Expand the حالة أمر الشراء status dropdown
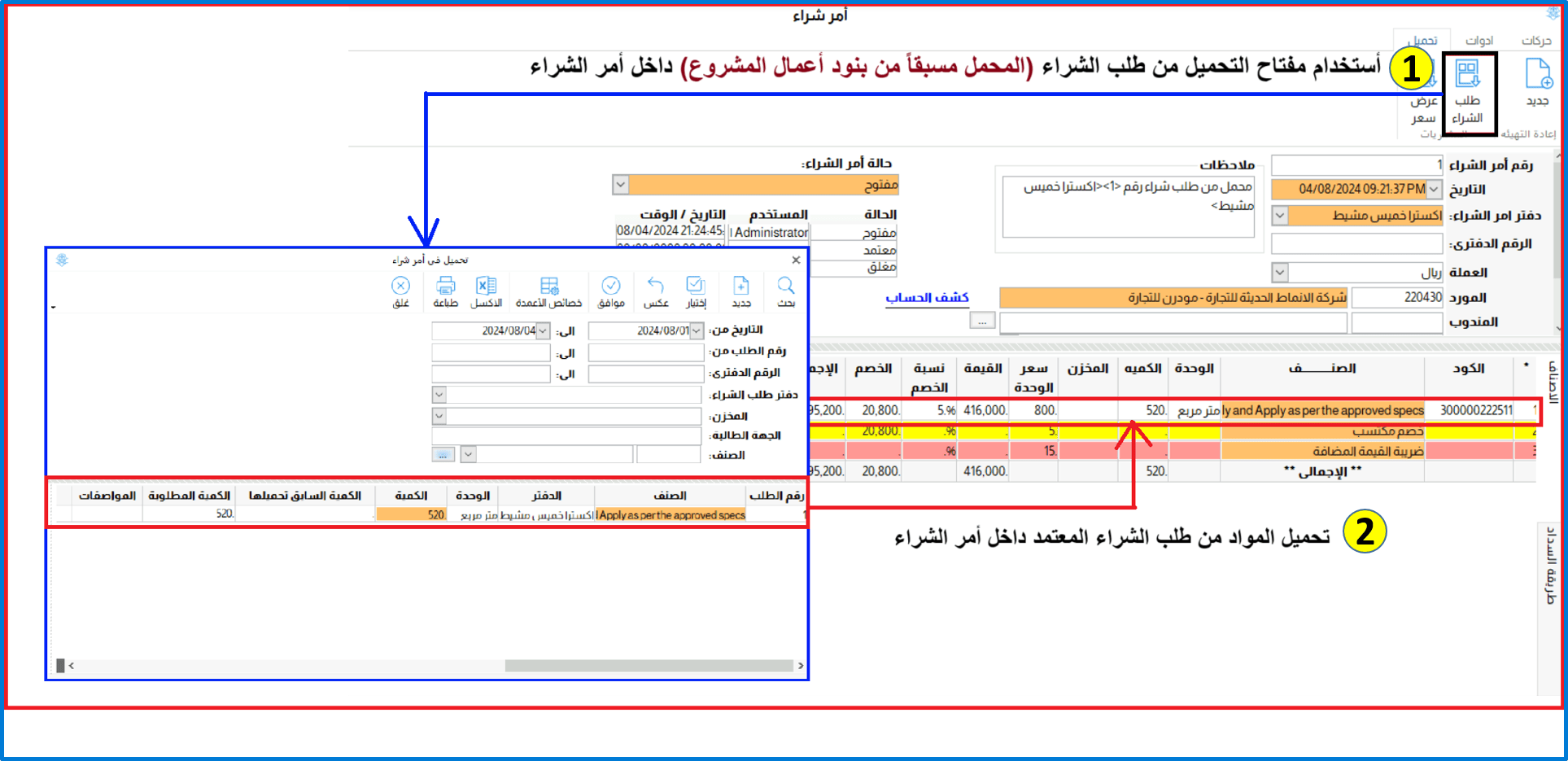Screen dimensions: 1568x761 [621, 185]
